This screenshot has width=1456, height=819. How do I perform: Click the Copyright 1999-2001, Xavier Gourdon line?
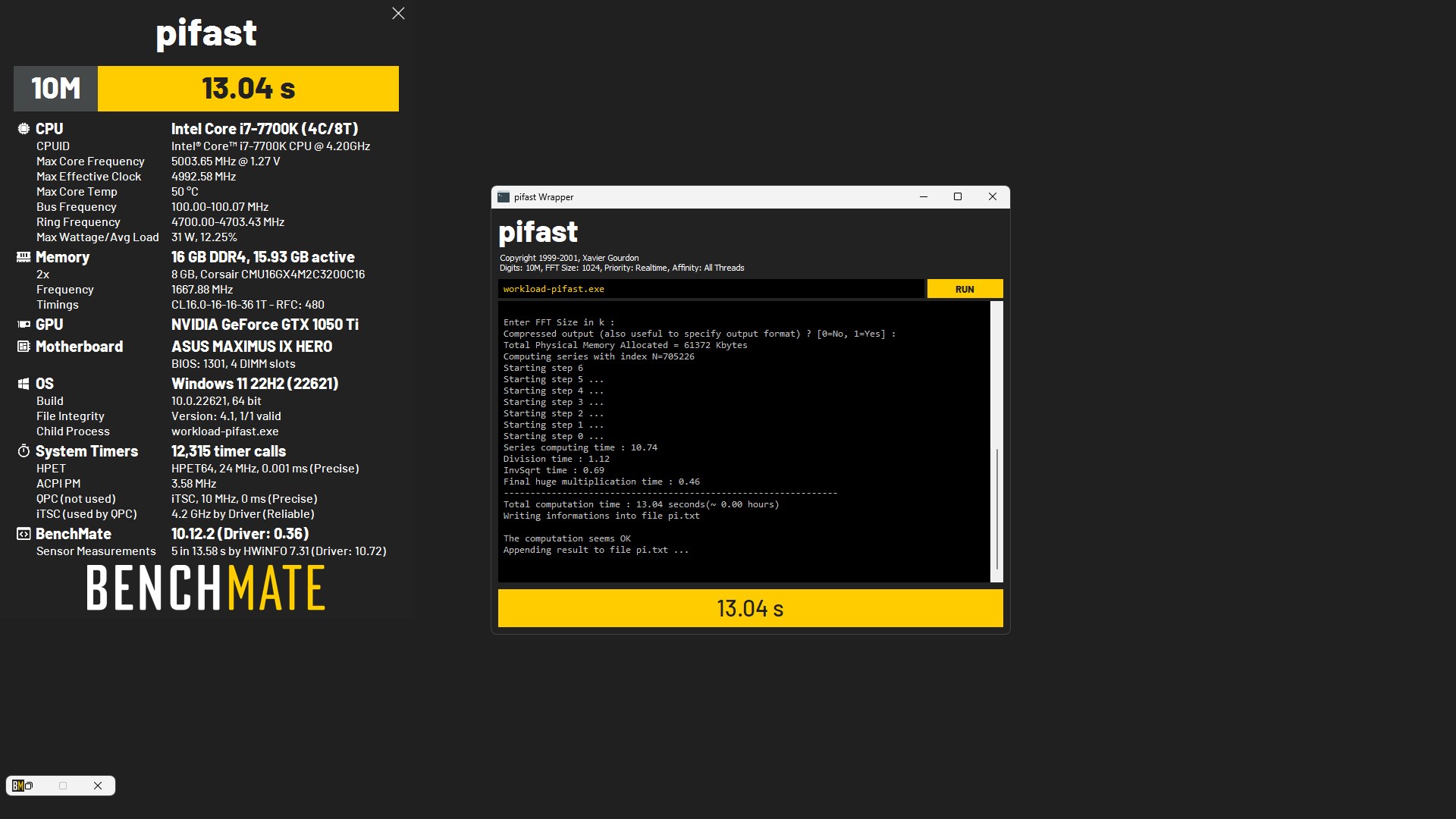[x=569, y=258]
